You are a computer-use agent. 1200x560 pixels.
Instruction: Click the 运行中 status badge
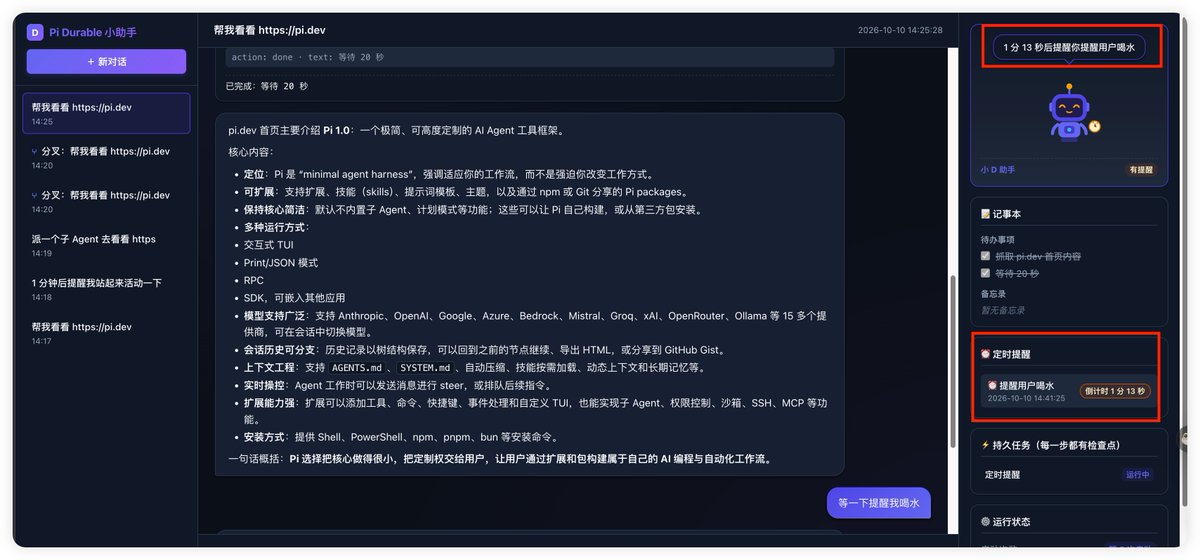click(1138, 475)
